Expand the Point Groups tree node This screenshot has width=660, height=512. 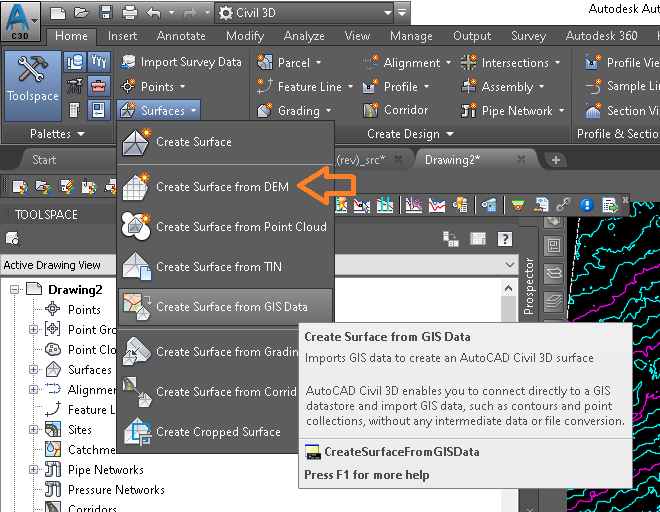coord(33,329)
